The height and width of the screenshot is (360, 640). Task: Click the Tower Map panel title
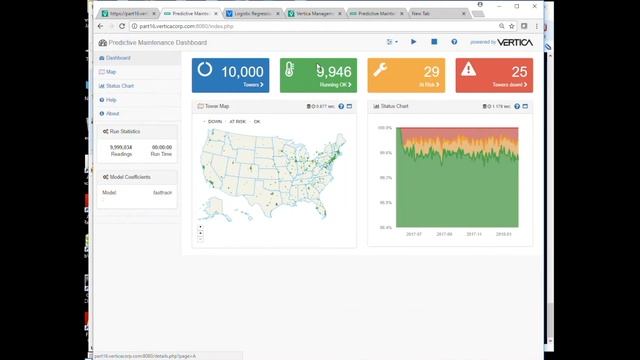pyautogui.click(x=217, y=106)
